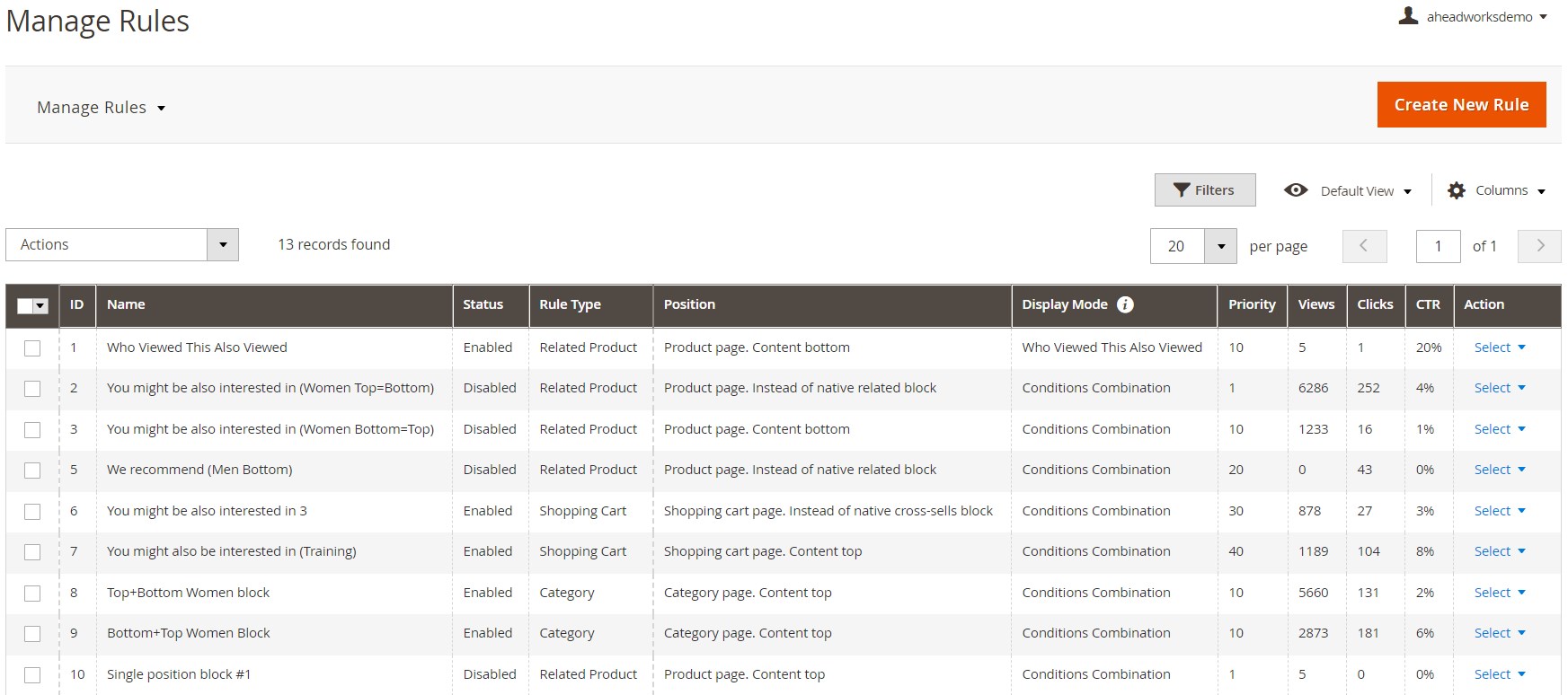The width and height of the screenshot is (1568, 695).
Task: Click the user account avatar icon
Action: [x=1408, y=16]
